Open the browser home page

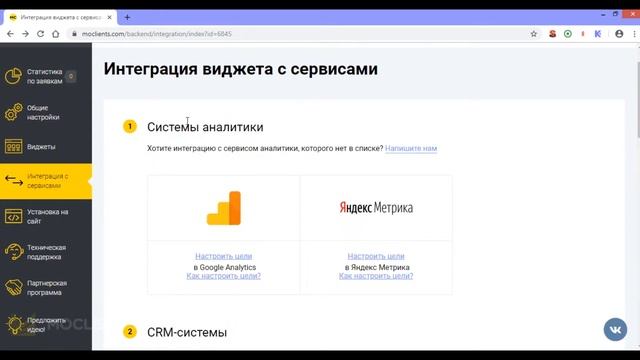56,34
